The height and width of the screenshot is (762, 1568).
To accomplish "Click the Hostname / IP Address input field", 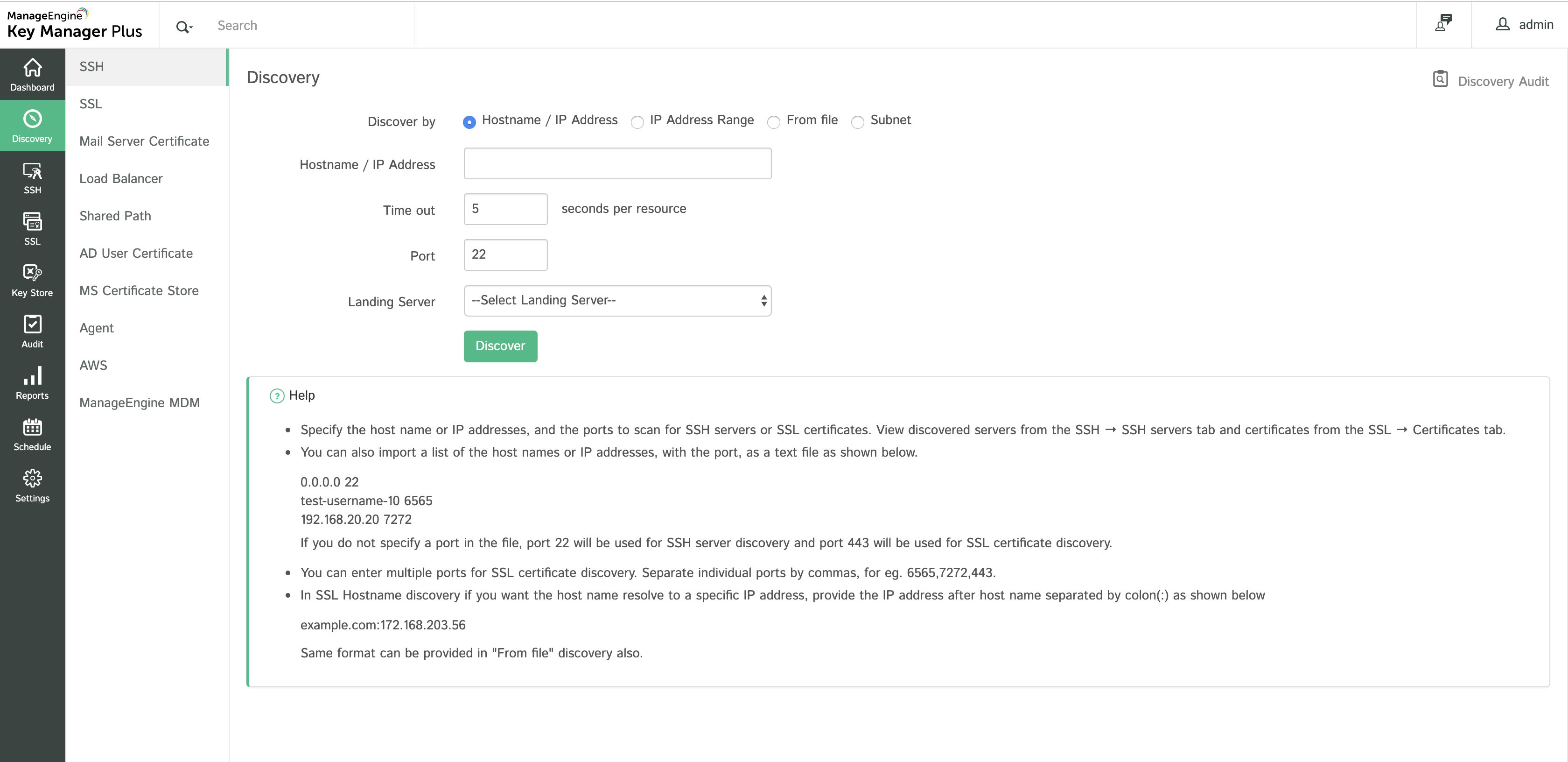I will pyautogui.click(x=616, y=163).
